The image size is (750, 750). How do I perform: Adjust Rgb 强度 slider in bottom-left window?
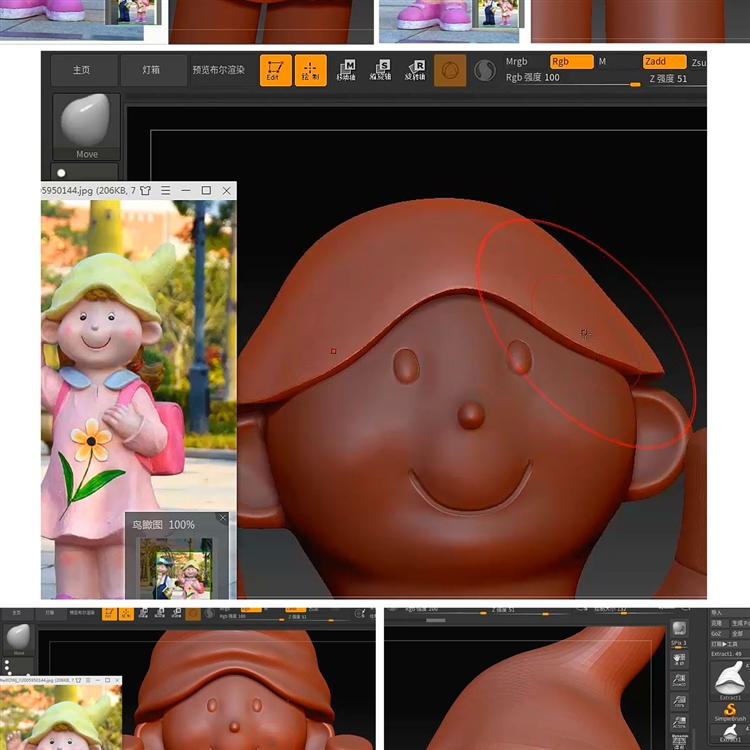point(252,617)
